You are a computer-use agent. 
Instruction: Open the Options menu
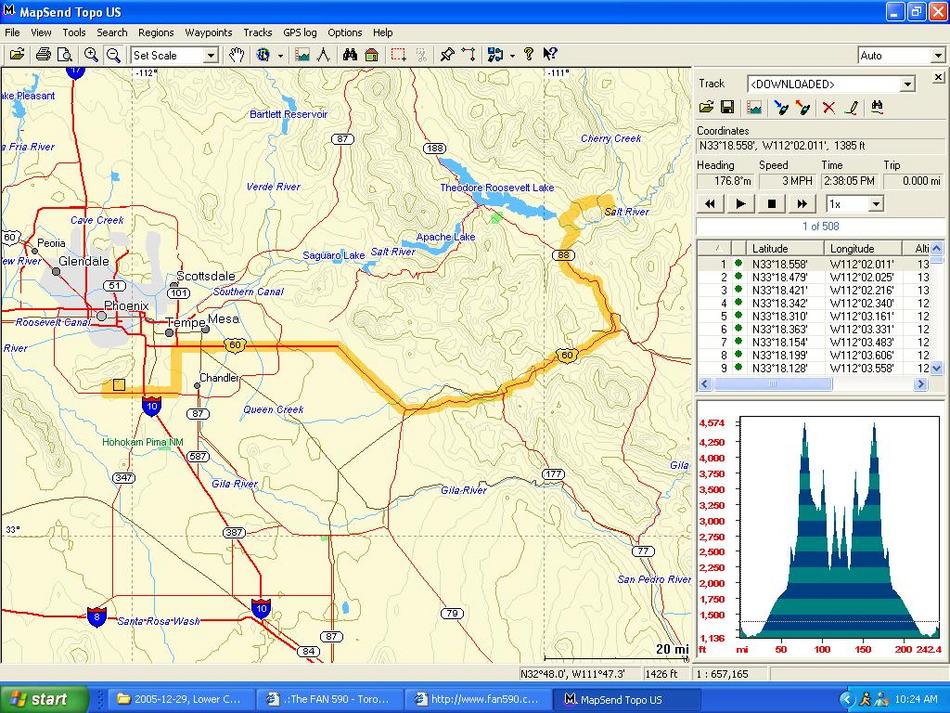[x=344, y=33]
